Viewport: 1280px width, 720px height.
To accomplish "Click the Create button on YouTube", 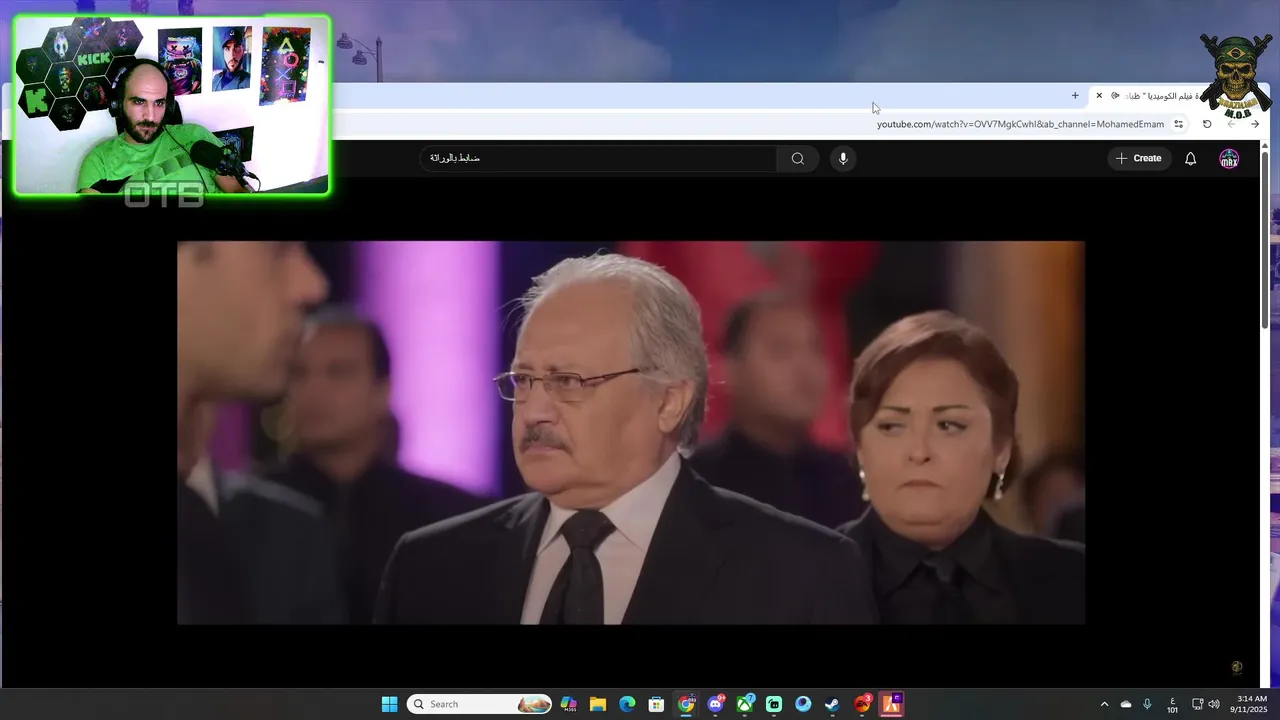I will coord(1139,158).
